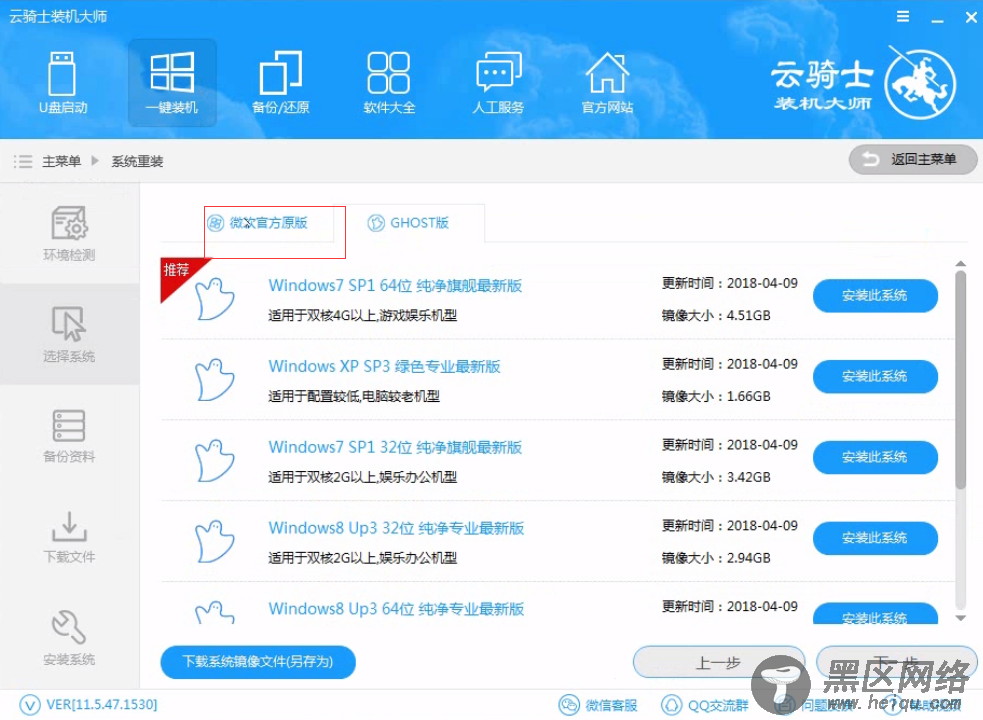983x720 pixels.
Task: Visit the 官方网站 official website
Action: 607,83
